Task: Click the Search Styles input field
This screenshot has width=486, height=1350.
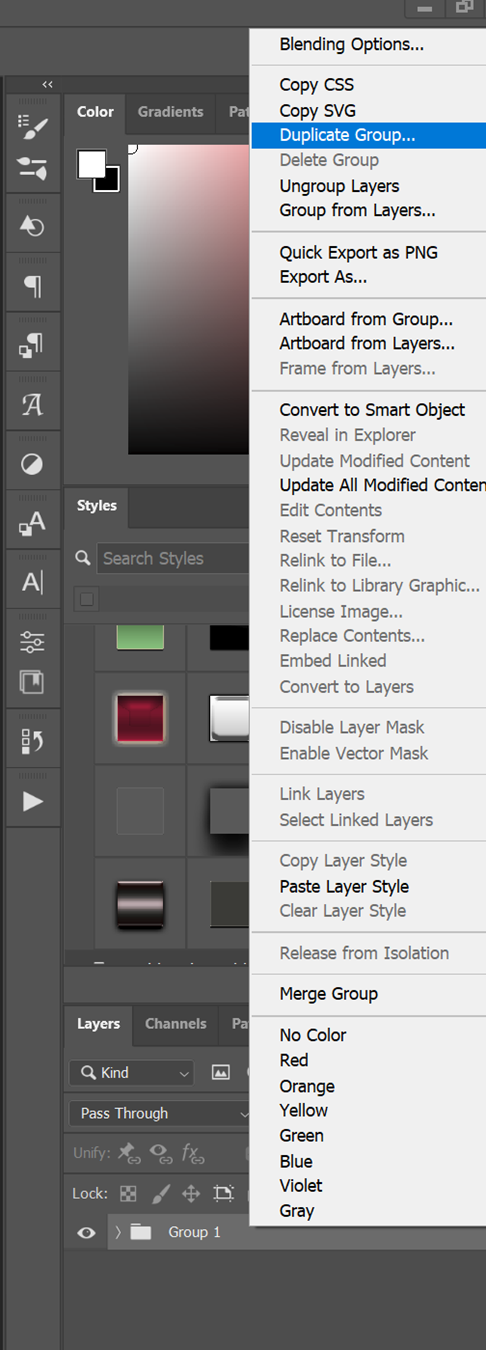Action: (172, 558)
